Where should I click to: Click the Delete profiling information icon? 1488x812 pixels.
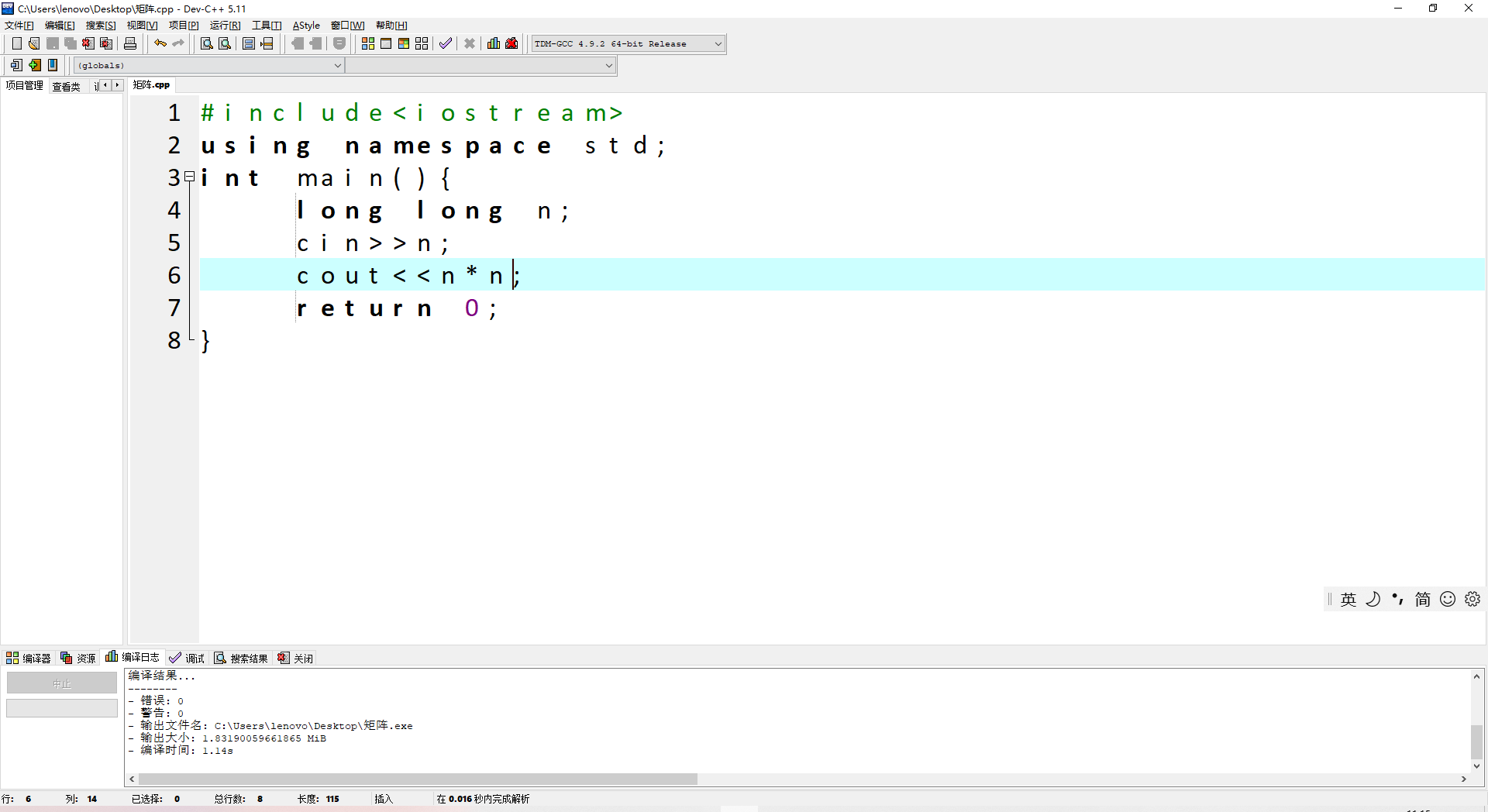pos(511,43)
